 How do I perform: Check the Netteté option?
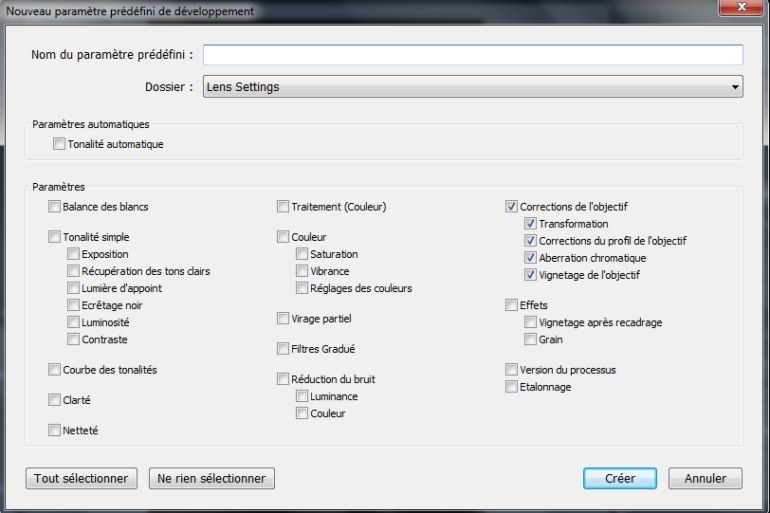(x=54, y=430)
